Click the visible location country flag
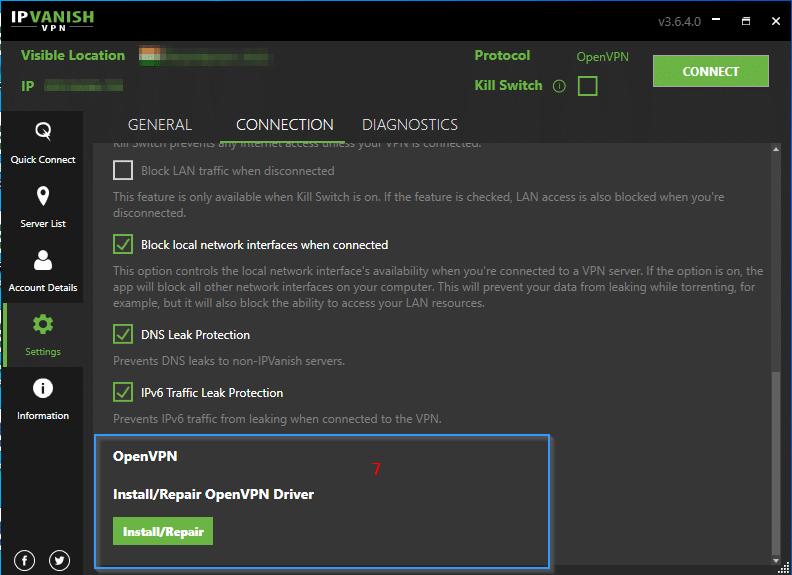792x575 pixels. coord(150,56)
